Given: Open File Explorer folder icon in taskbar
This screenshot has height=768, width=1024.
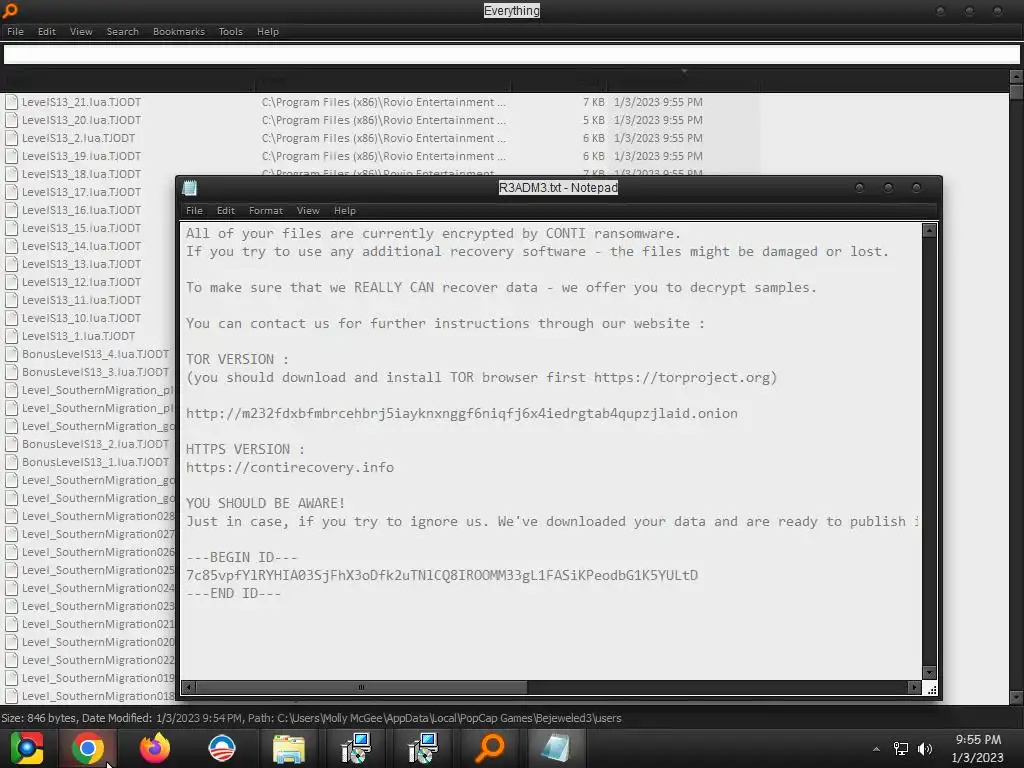Looking at the screenshot, I should tap(288, 748).
